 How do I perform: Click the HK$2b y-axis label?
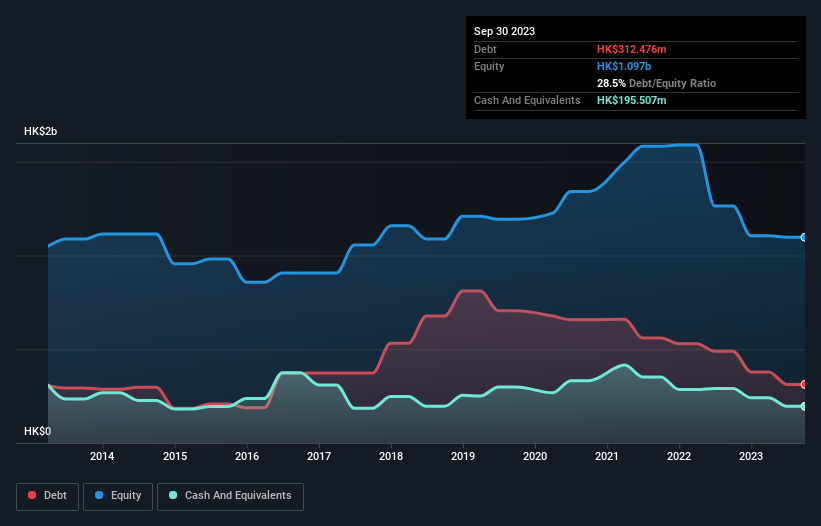tap(40, 131)
